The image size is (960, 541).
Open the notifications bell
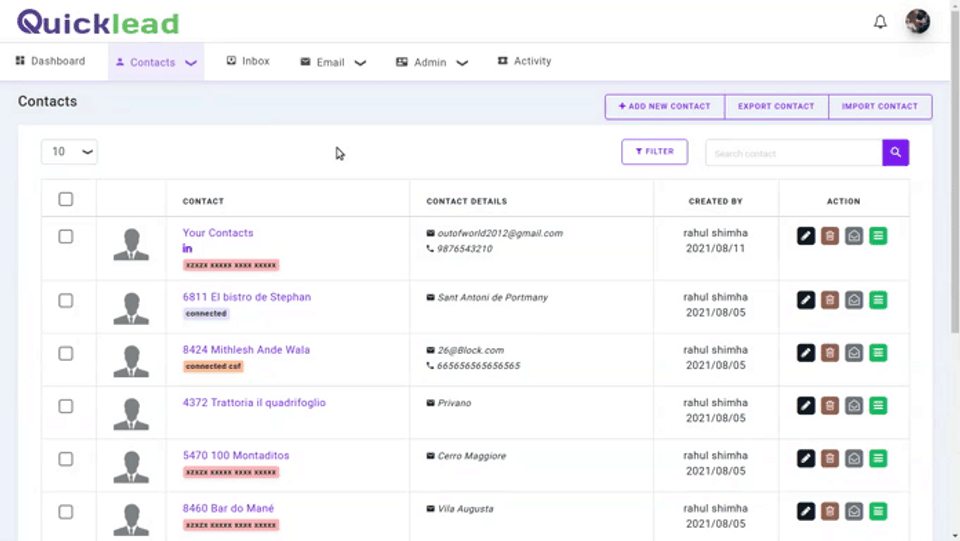[x=880, y=22]
